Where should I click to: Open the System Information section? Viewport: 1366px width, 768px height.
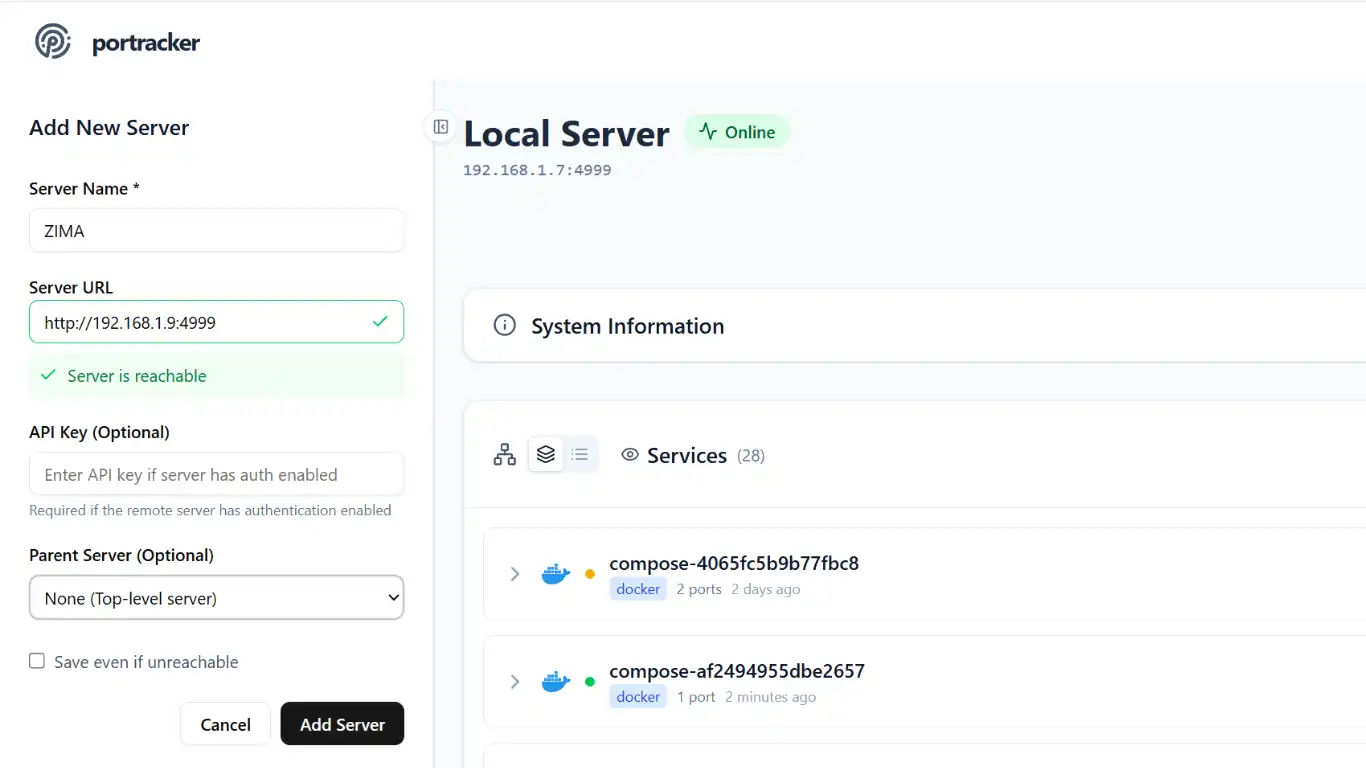coord(914,326)
